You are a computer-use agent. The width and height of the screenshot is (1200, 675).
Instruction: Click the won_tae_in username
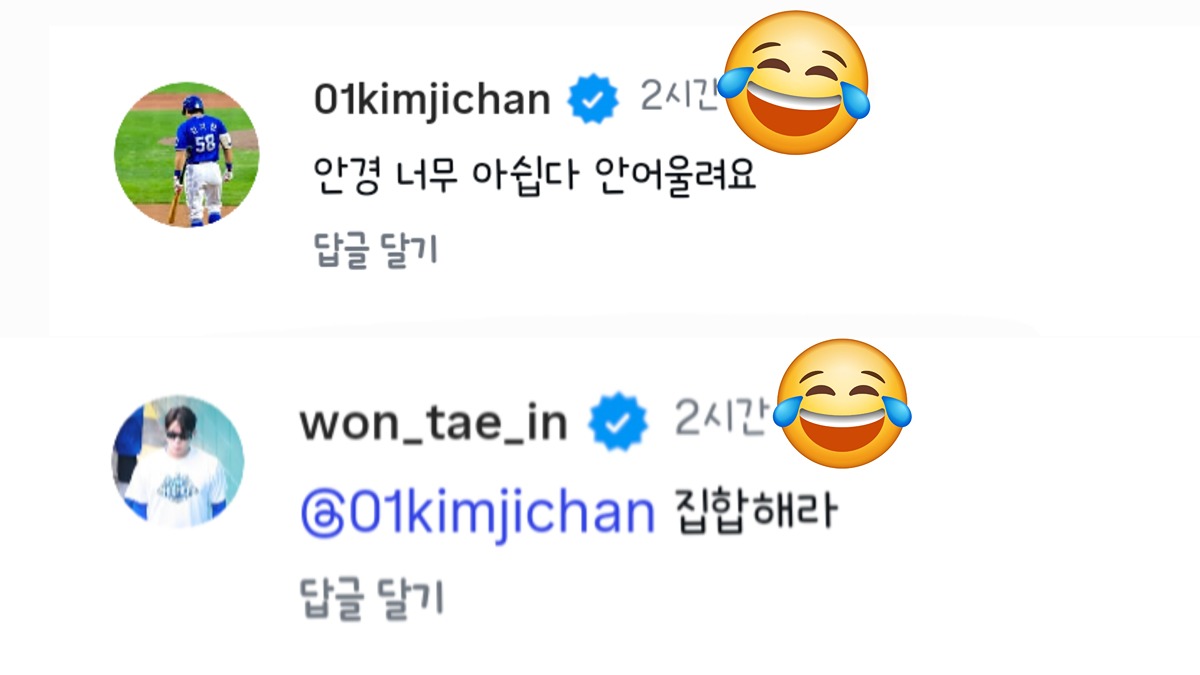433,423
